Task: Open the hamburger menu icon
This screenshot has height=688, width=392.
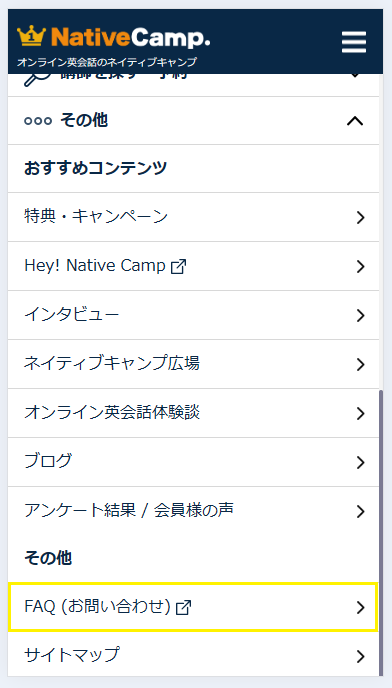Action: (x=354, y=42)
